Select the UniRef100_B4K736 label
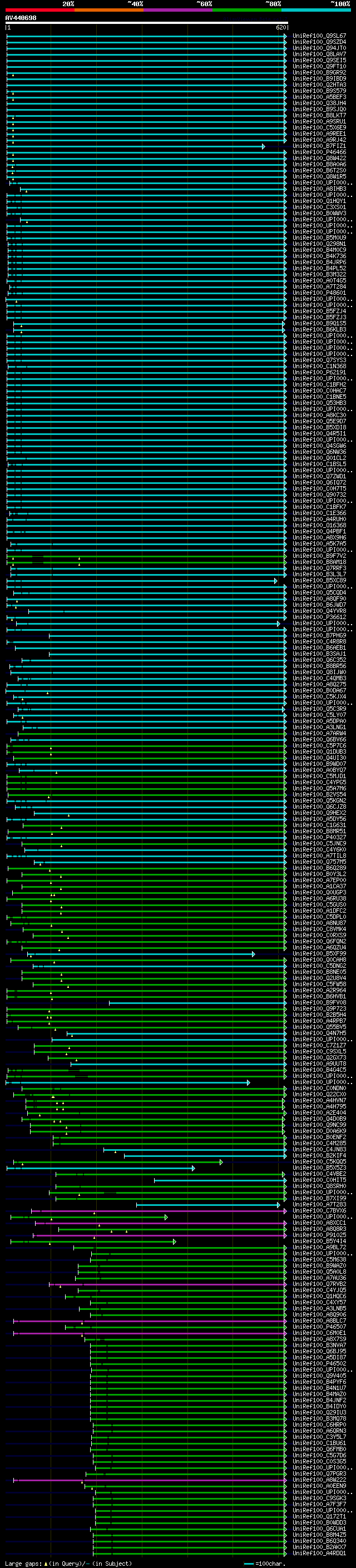356x1568 pixels. click(319, 256)
